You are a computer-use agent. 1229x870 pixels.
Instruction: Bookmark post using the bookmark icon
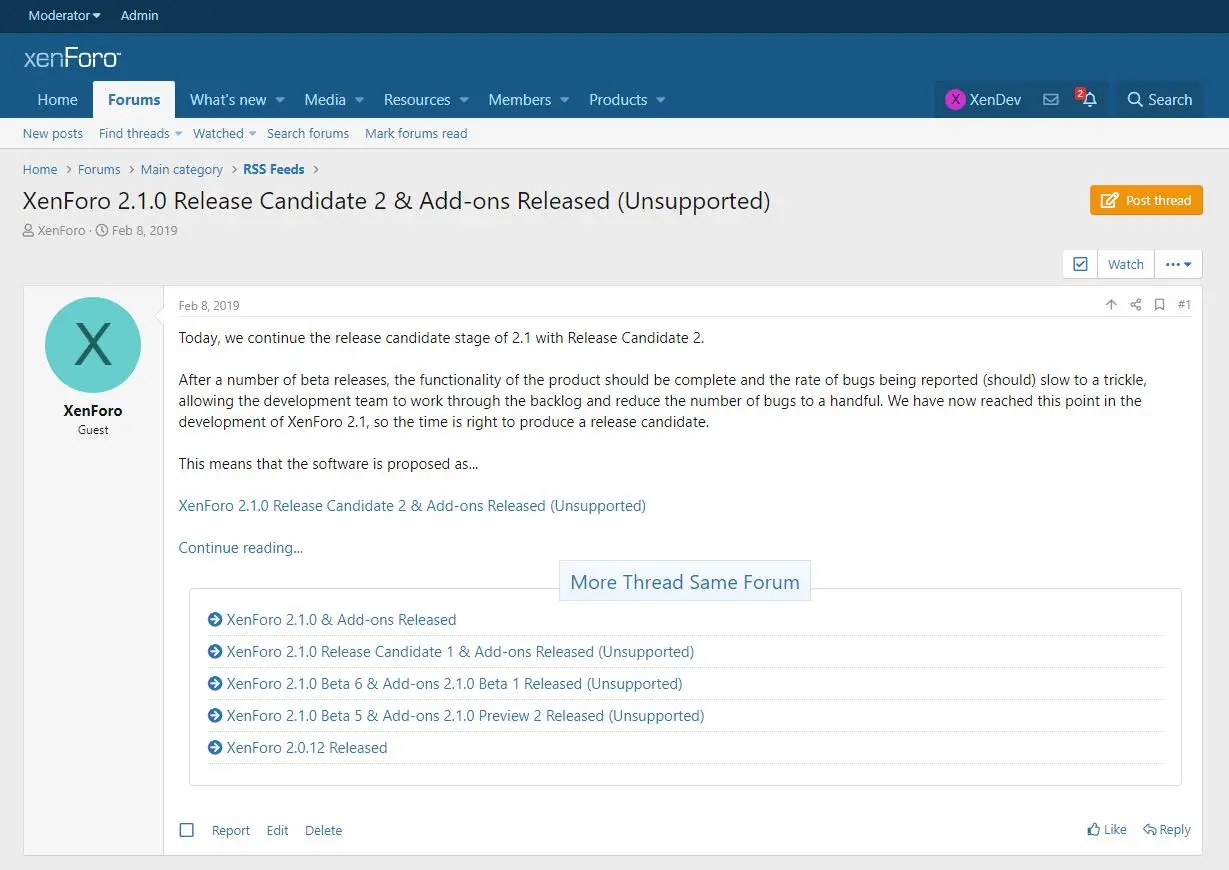tap(1159, 305)
